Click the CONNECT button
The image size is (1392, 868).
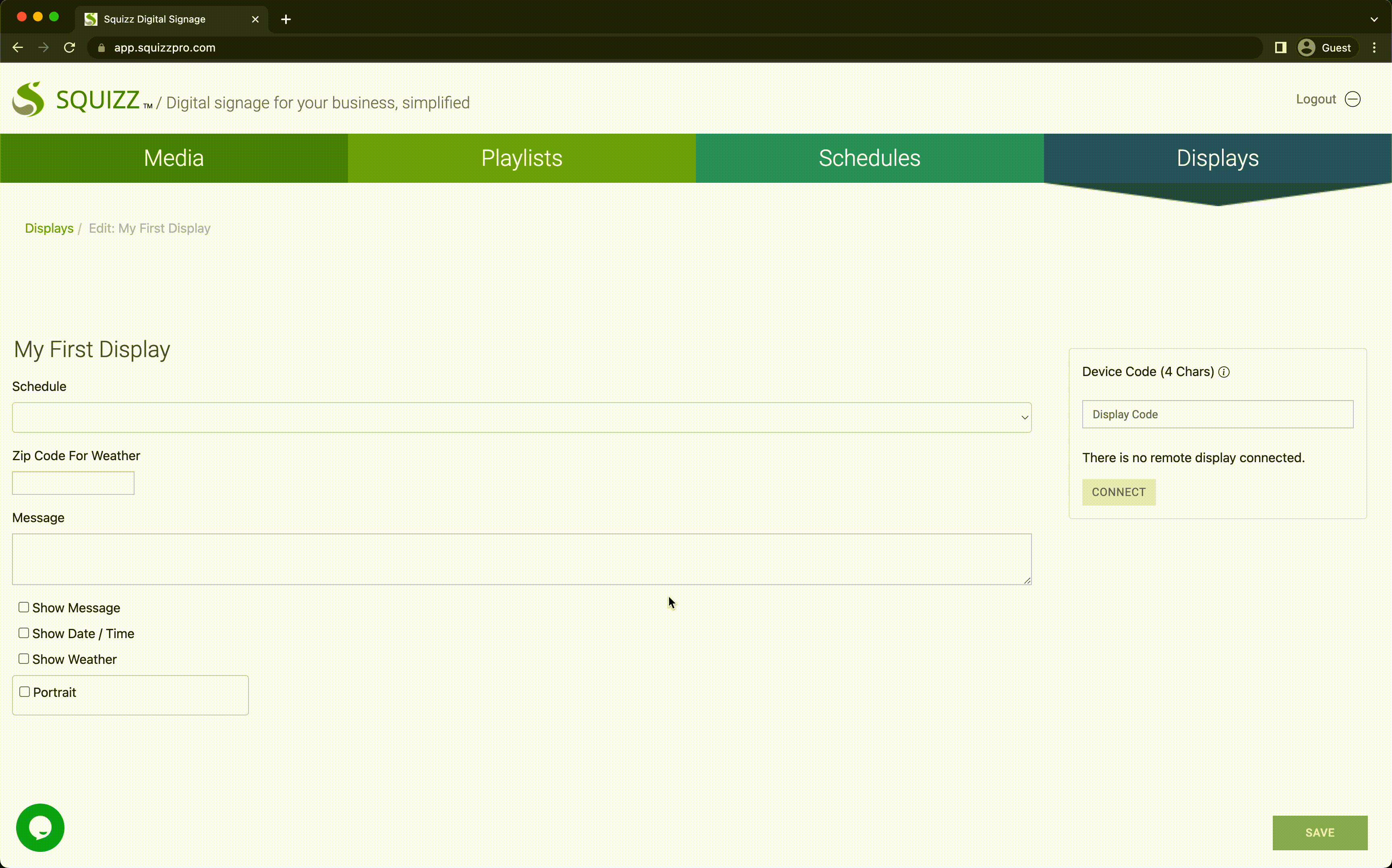pyautogui.click(x=1119, y=492)
